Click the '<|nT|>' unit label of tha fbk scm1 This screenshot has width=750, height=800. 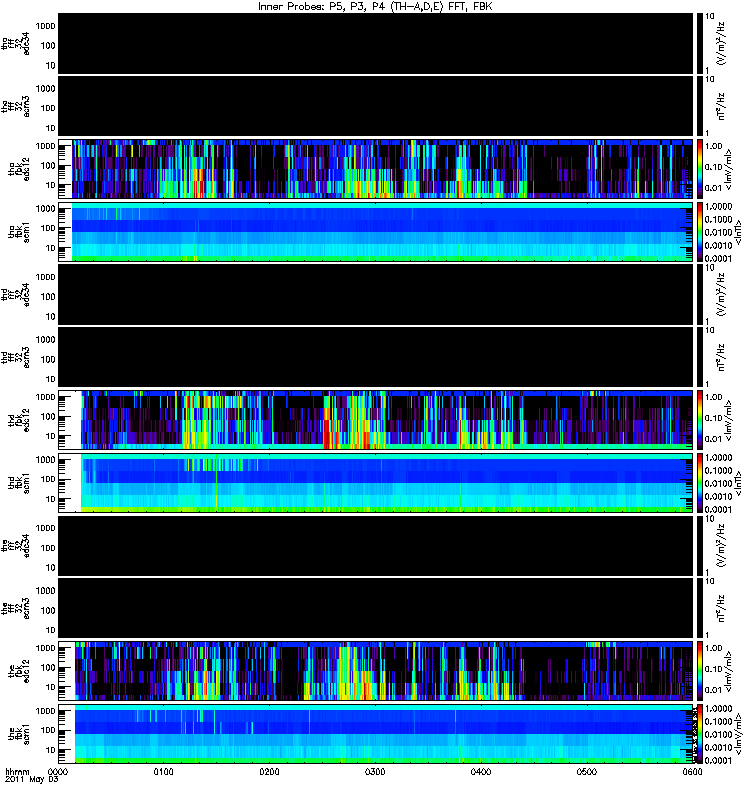click(x=737, y=232)
